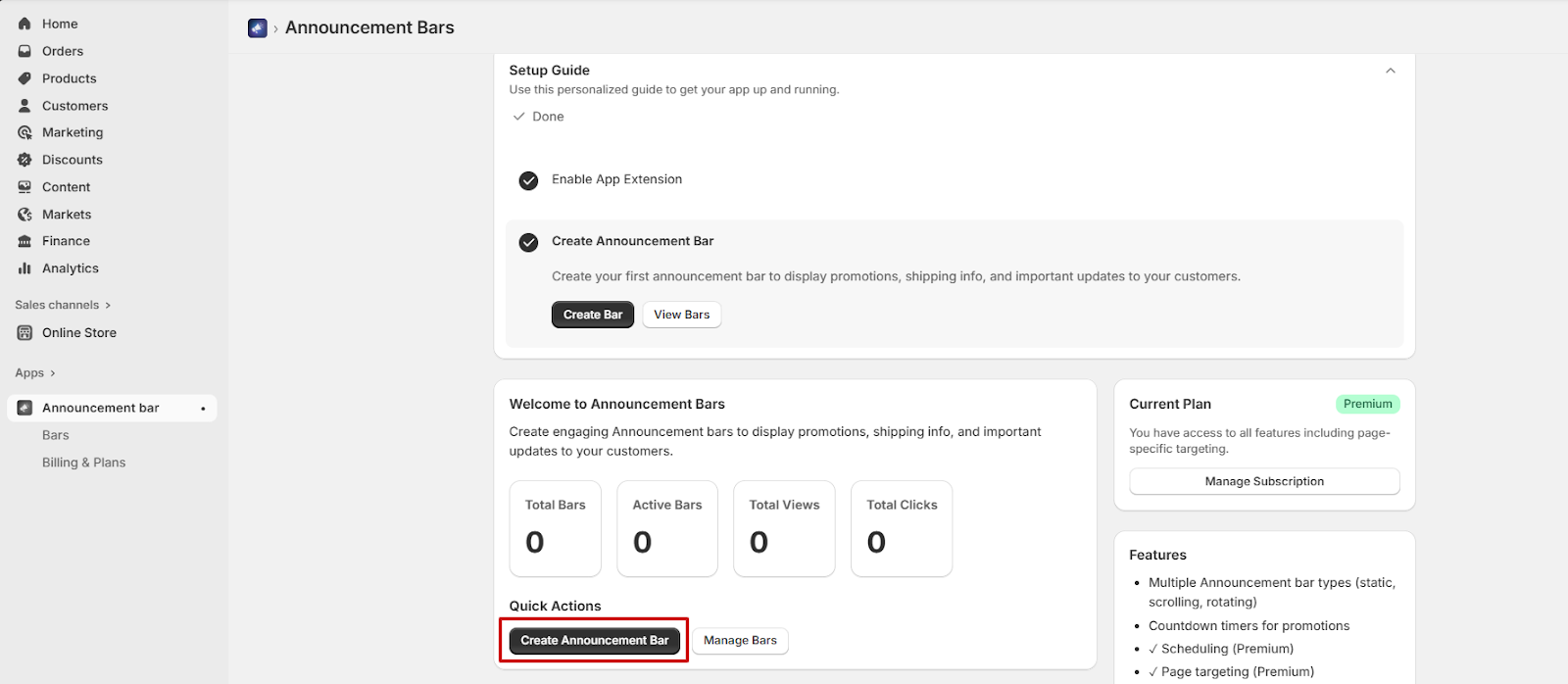Expand the Sales channels section

tap(108, 305)
